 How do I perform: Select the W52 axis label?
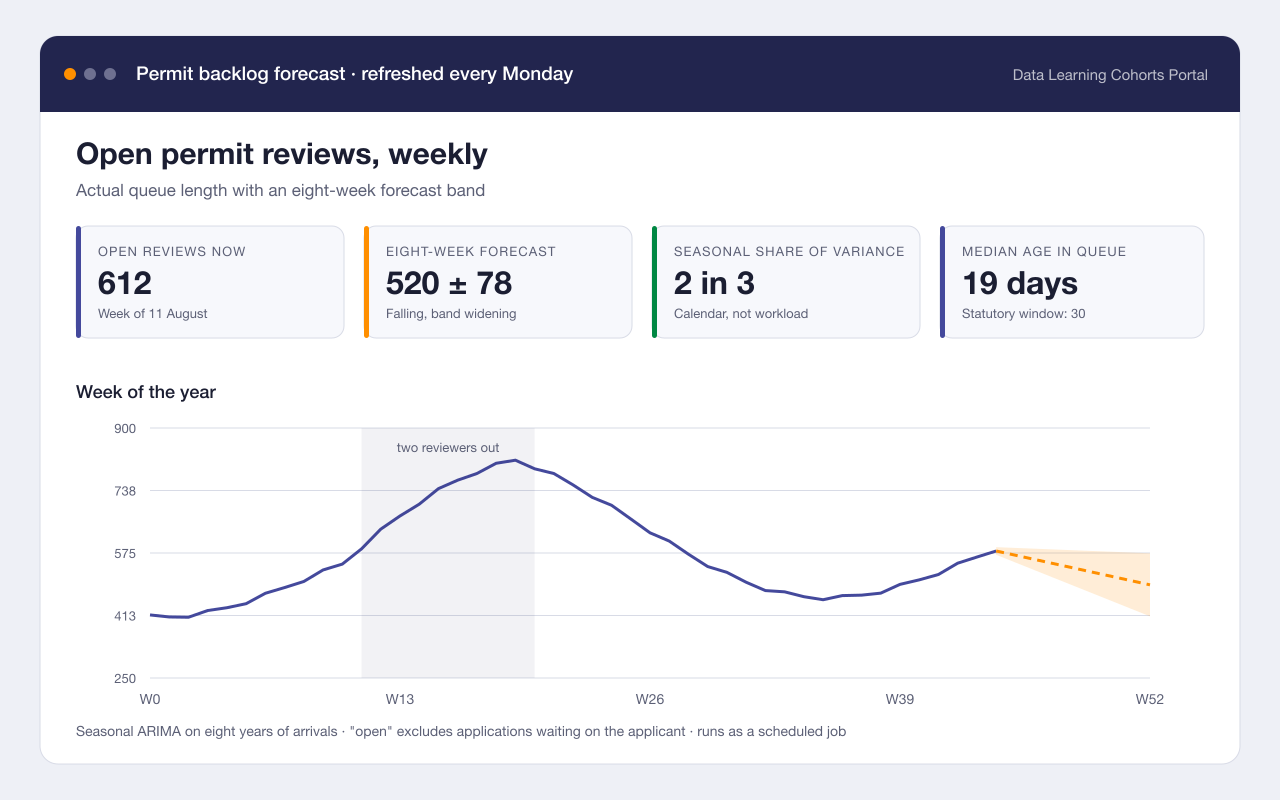[1150, 700]
